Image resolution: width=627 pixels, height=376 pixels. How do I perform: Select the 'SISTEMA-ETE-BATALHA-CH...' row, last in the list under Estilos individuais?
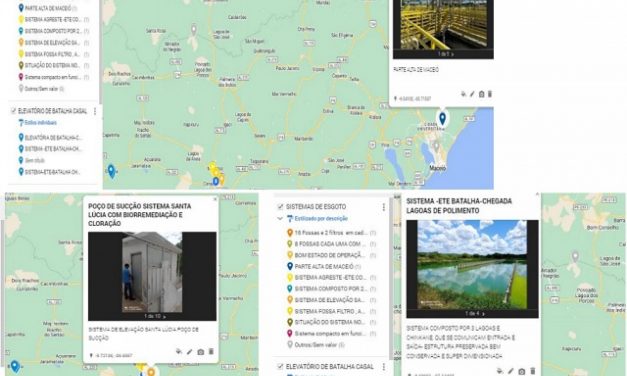[50, 172]
